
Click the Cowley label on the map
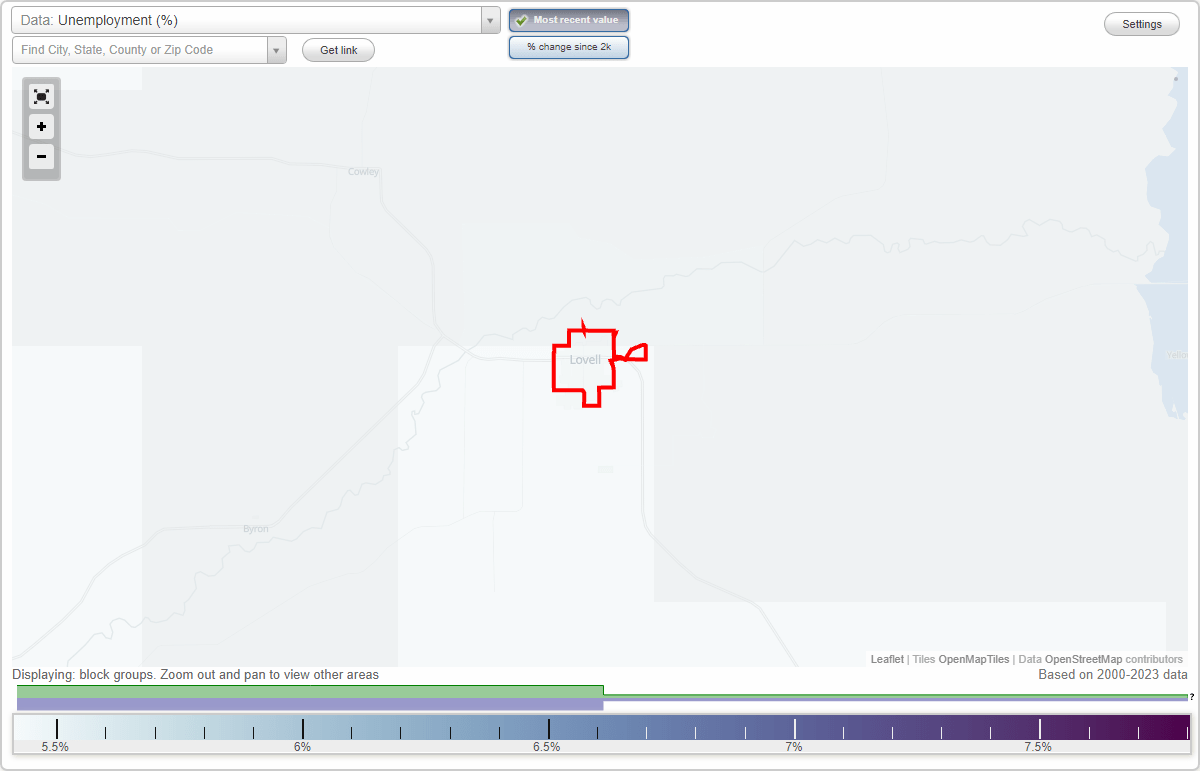[362, 170]
